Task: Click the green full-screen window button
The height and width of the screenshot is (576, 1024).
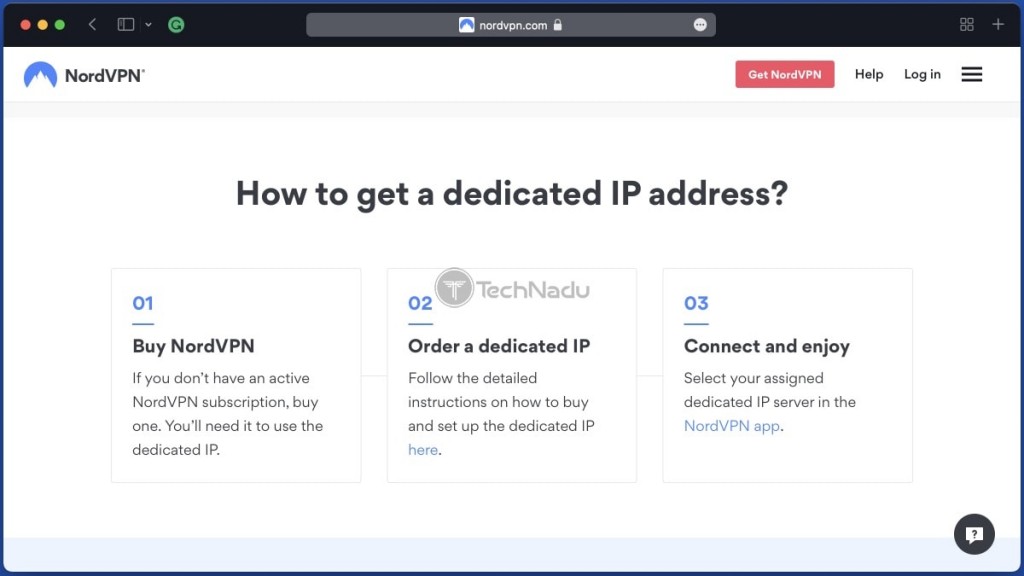Action: click(x=59, y=25)
